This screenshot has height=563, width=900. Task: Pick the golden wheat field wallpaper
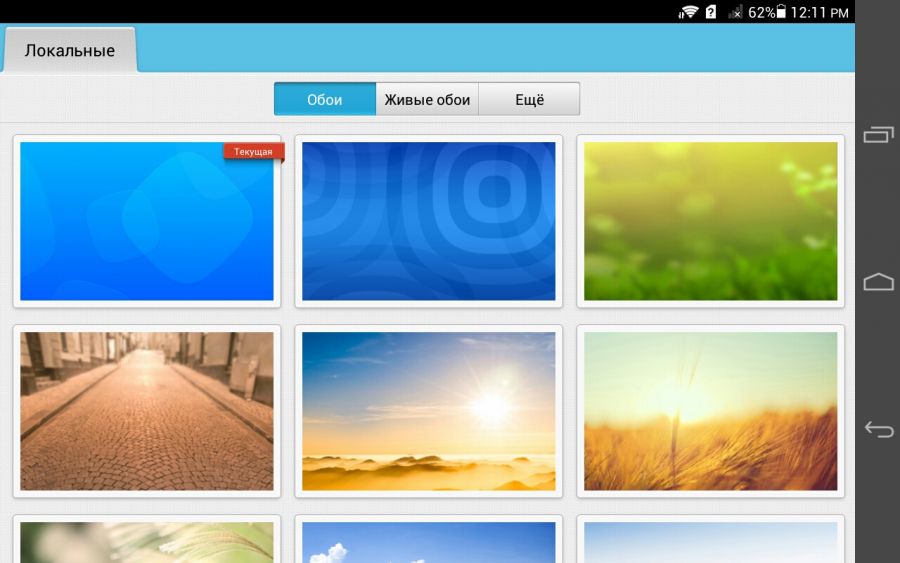[x=711, y=411]
